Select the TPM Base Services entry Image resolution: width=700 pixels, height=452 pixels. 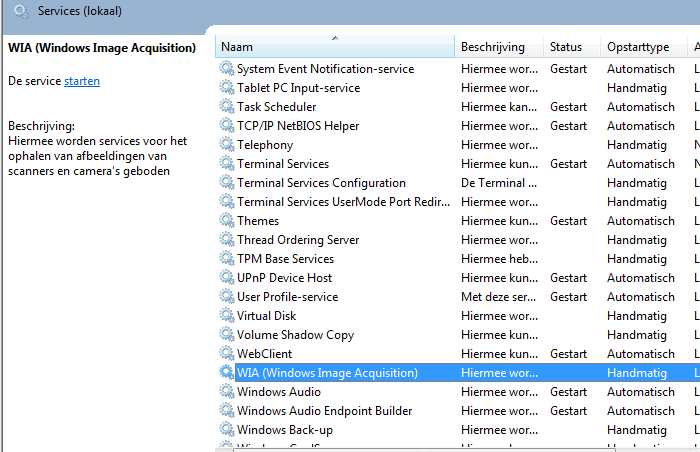458,259
